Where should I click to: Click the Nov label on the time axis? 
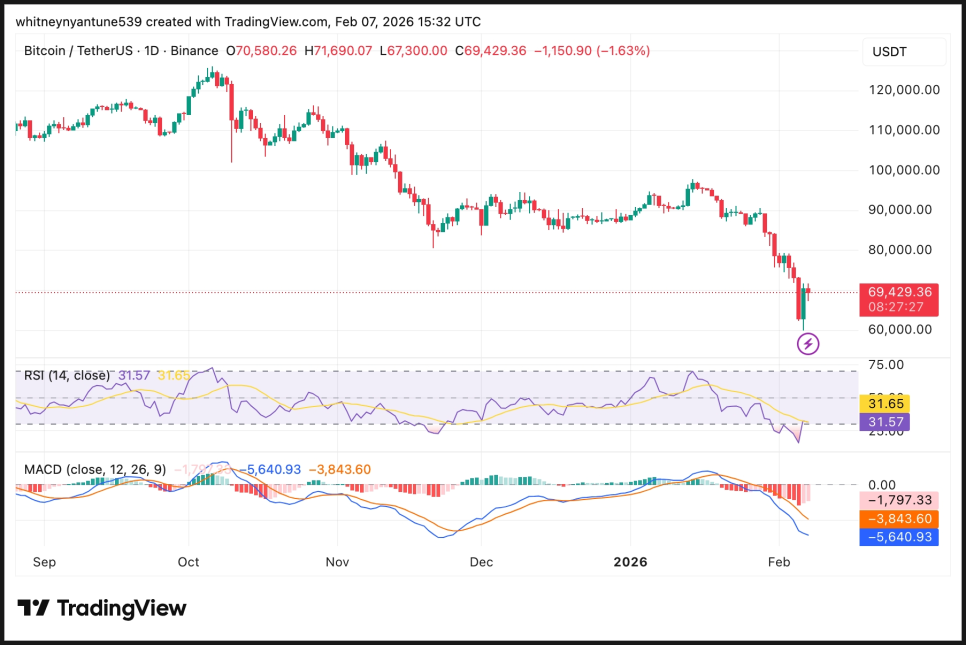tap(339, 562)
